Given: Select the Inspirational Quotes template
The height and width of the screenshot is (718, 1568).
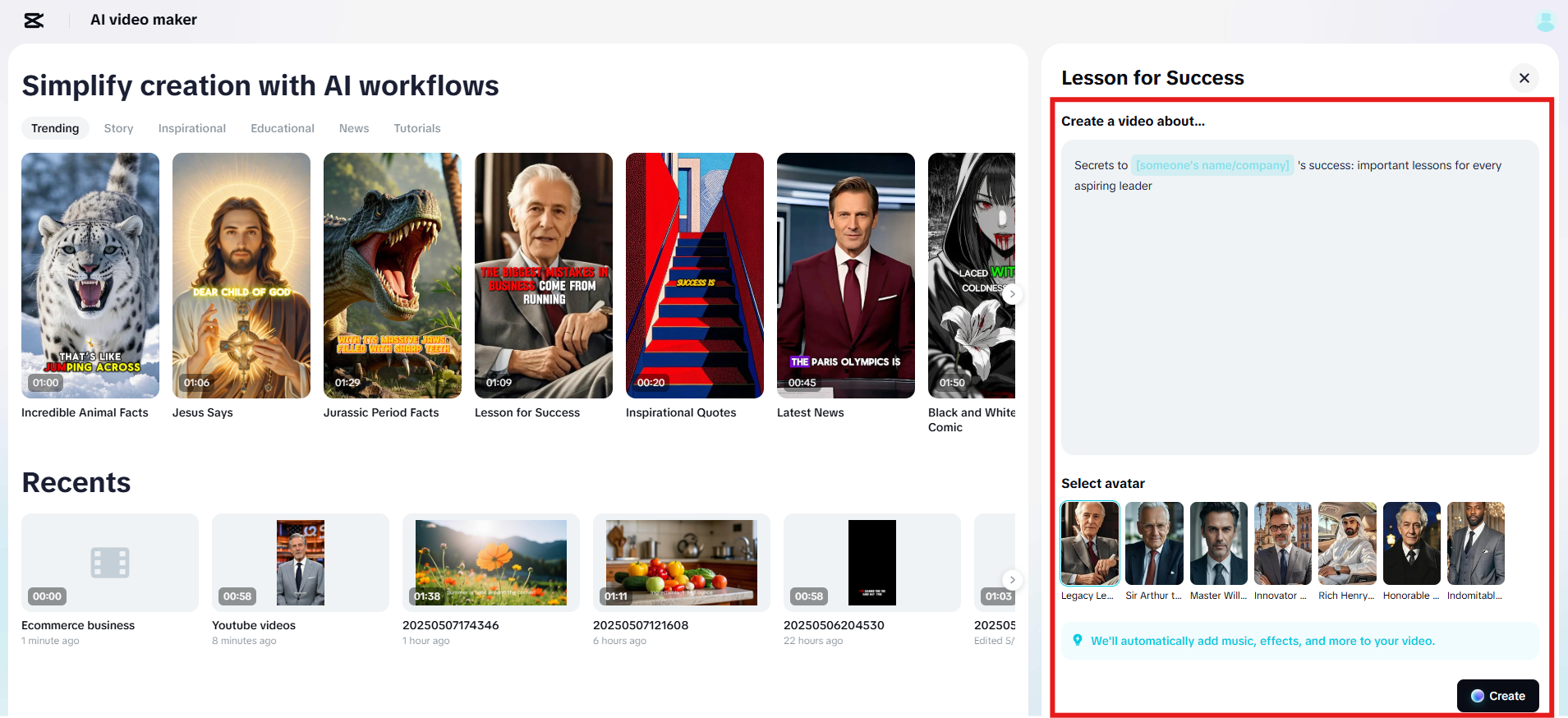Looking at the screenshot, I should click(695, 275).
